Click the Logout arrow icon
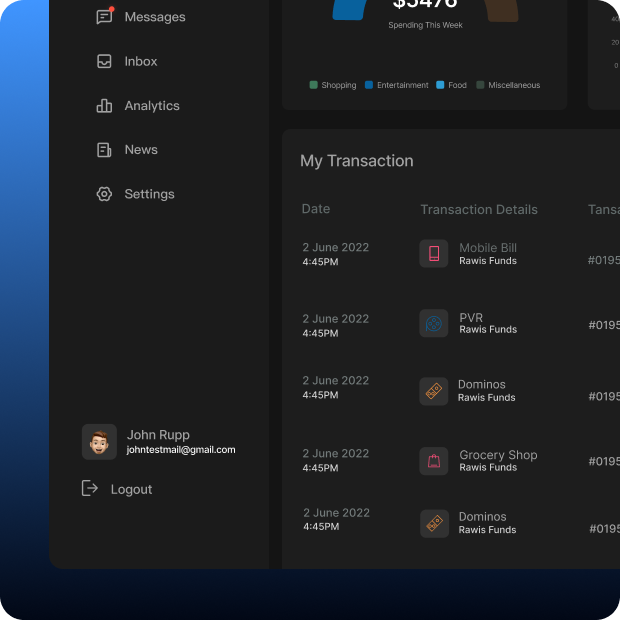 point(90,488)
